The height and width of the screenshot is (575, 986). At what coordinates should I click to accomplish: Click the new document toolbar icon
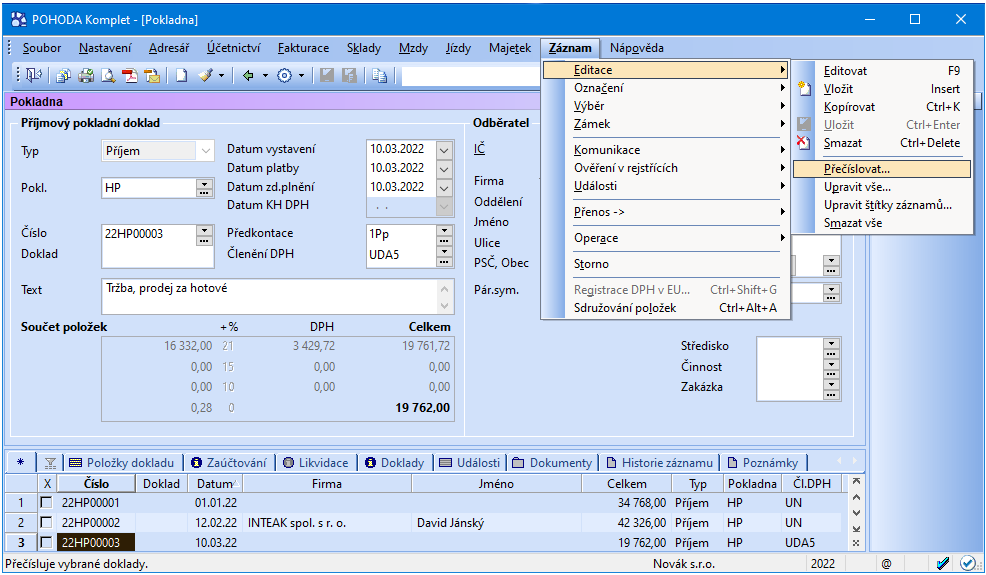(x=182, y=76)
